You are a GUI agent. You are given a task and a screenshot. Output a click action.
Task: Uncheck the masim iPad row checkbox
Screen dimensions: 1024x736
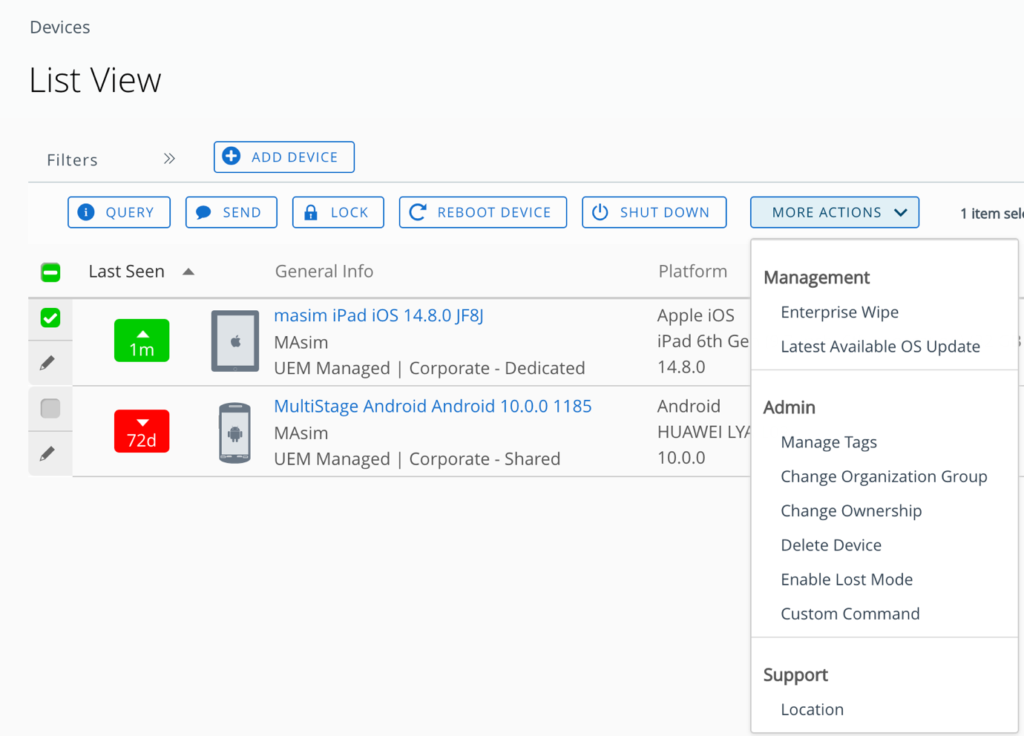[50, 318]
